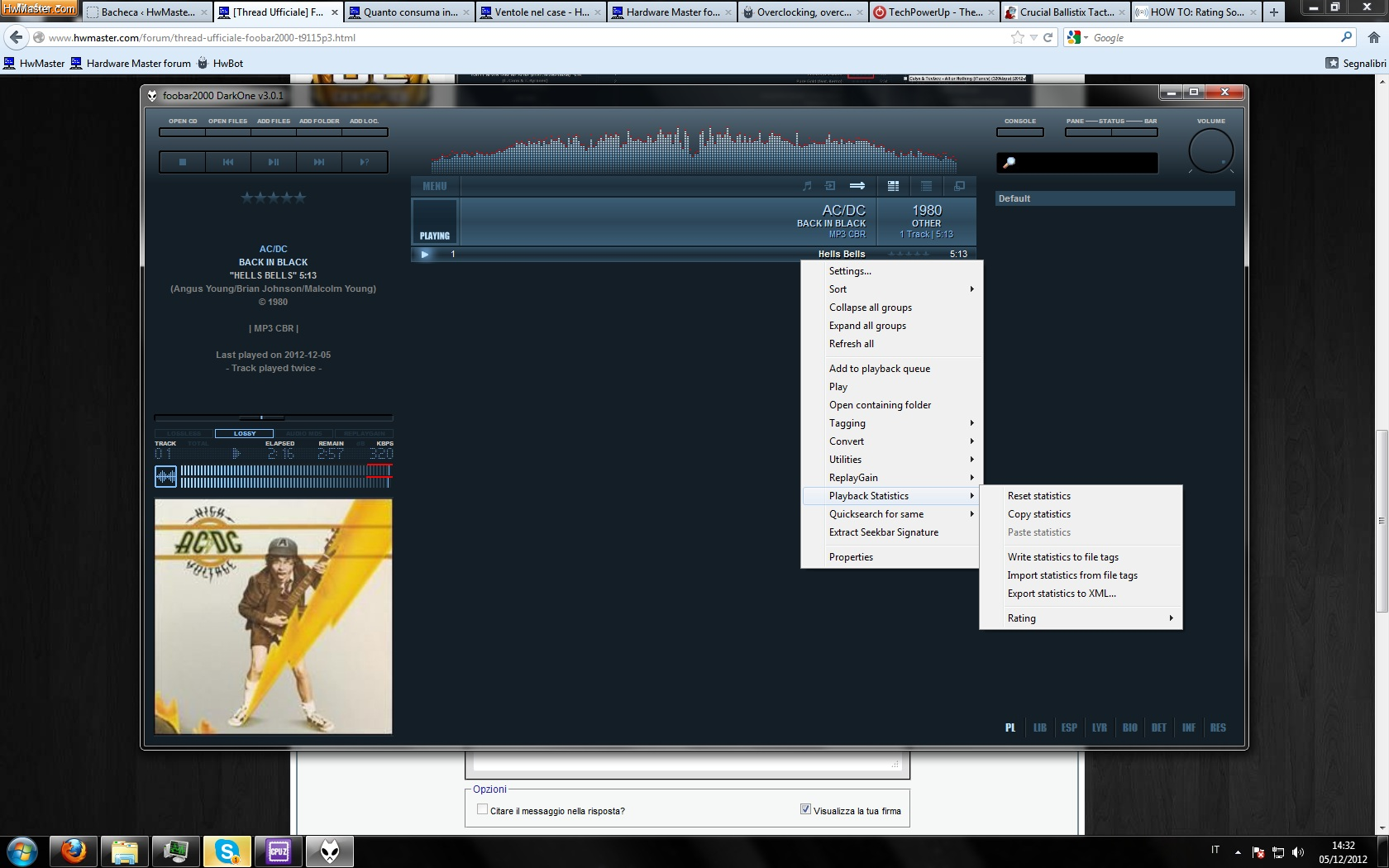Go to the previous track
1389x868 pixels.
[228, 162]
